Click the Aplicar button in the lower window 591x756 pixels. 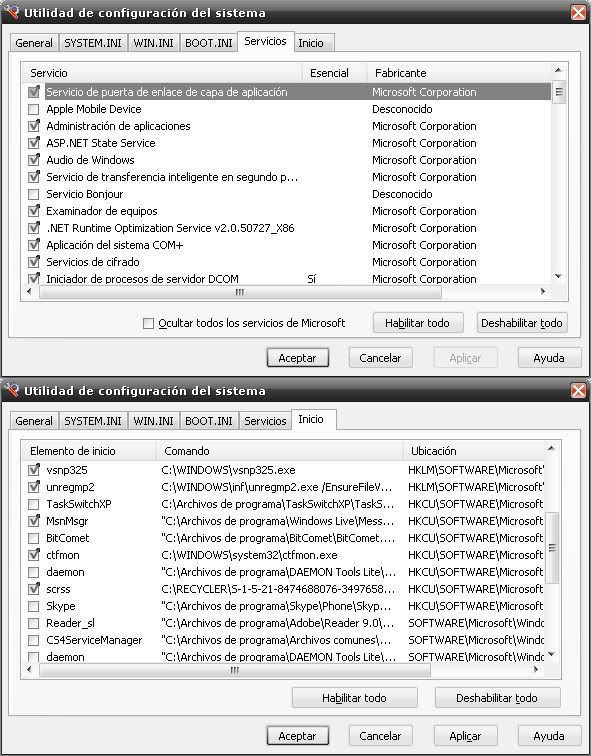pyautogui.click(x=465, y=736)
